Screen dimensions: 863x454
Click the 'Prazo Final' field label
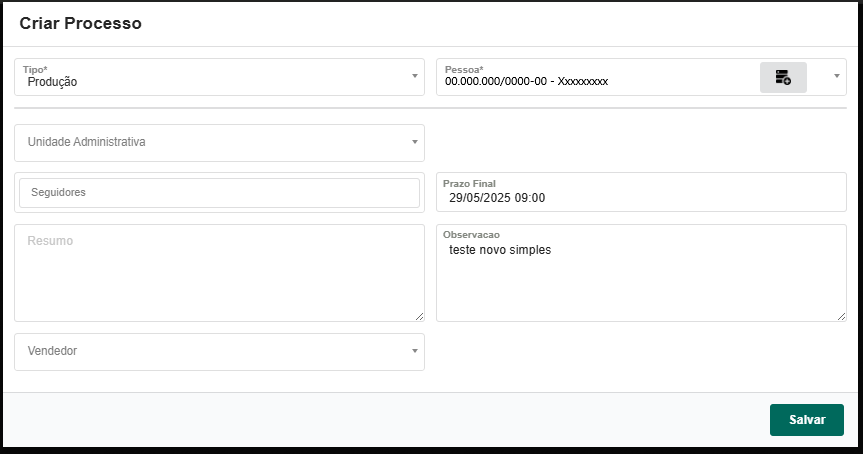coord(469,184)
